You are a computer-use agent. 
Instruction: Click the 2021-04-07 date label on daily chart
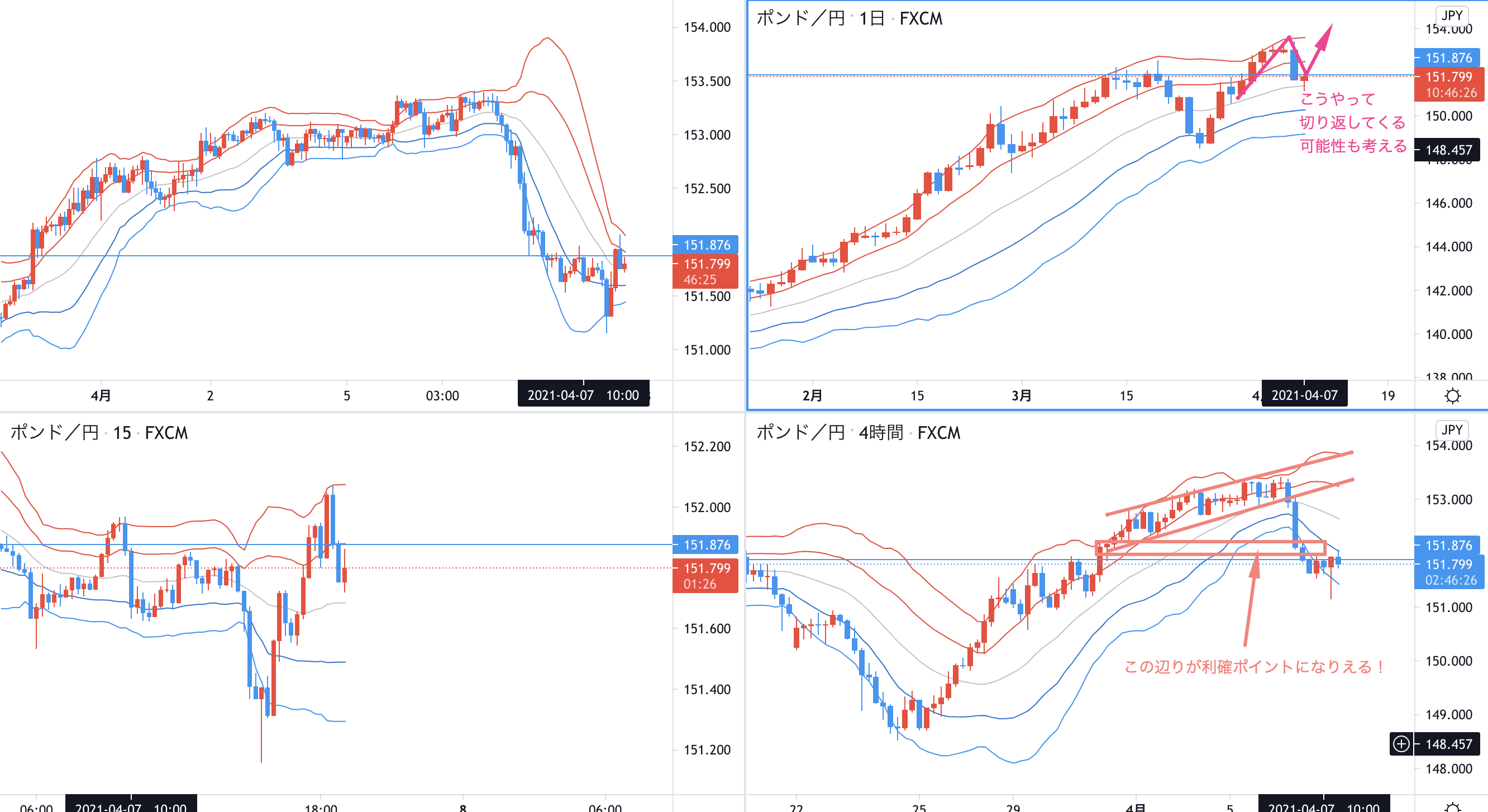coord(1304,395)
